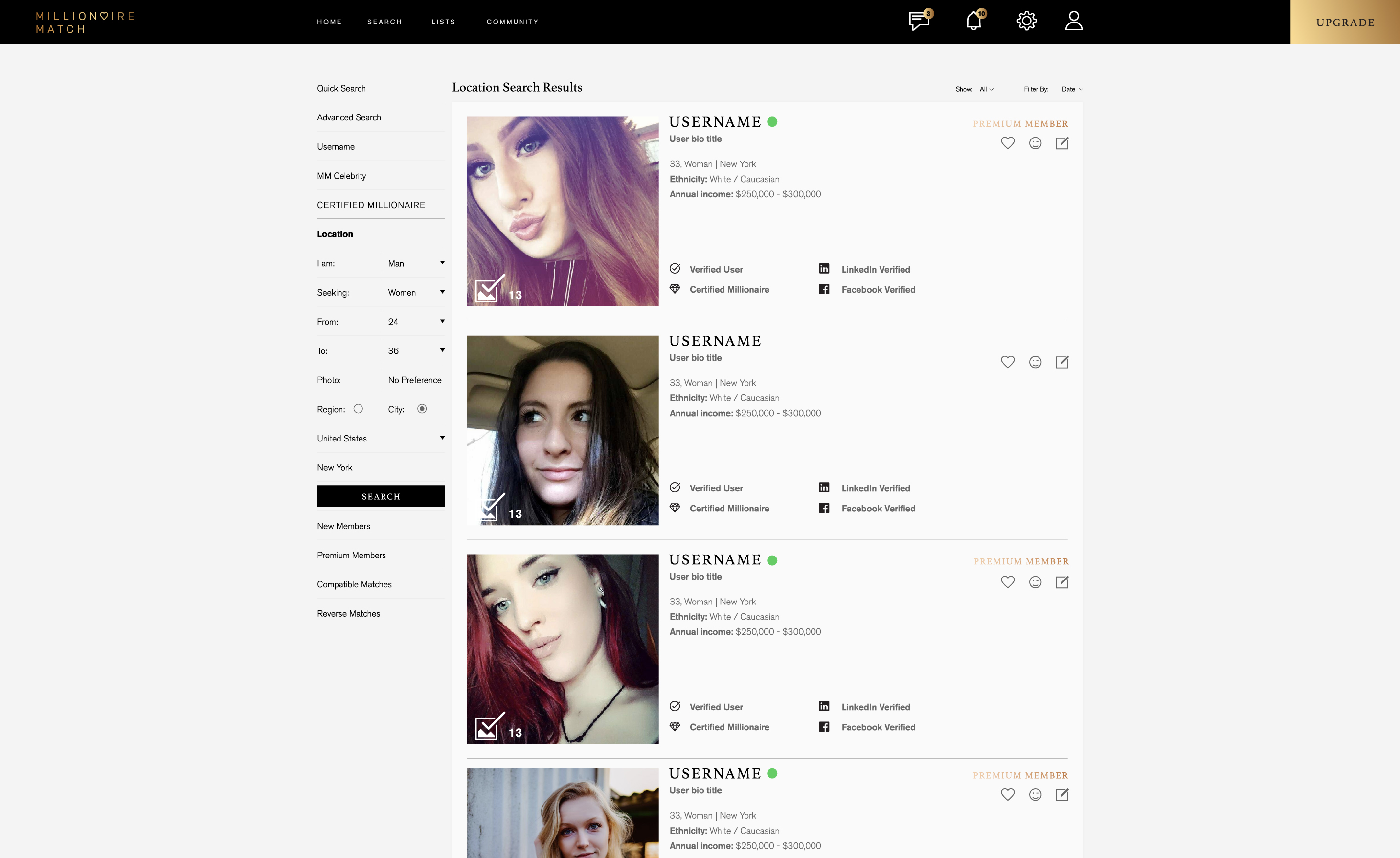Image resolution: width=1400 pixels, height=858 pixels.
Task: Open the From age 24 dropdown
Action: pyautogui.click(x=416, y=322)
